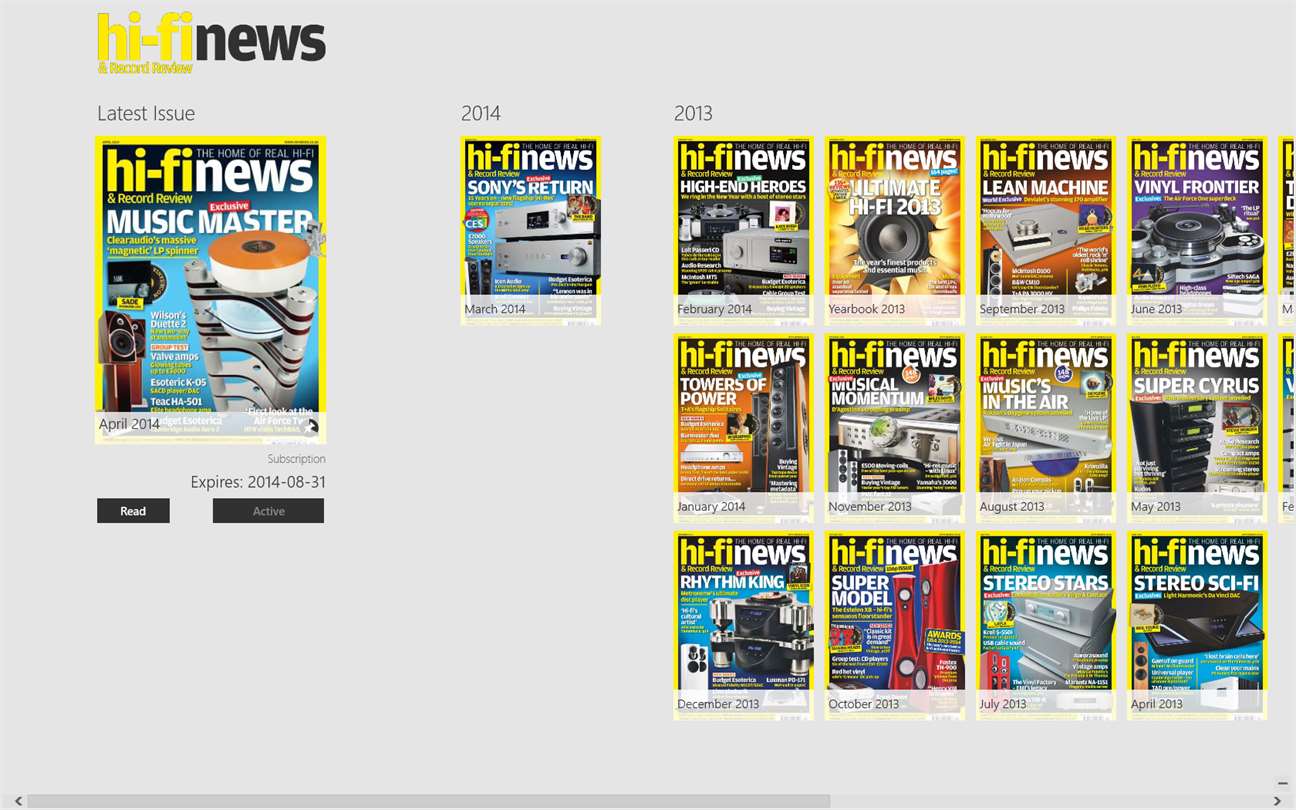This screenshot has width=1296, height=810.
Task: Select the September 2013 issue
Action: click(x=1046, y=230)
